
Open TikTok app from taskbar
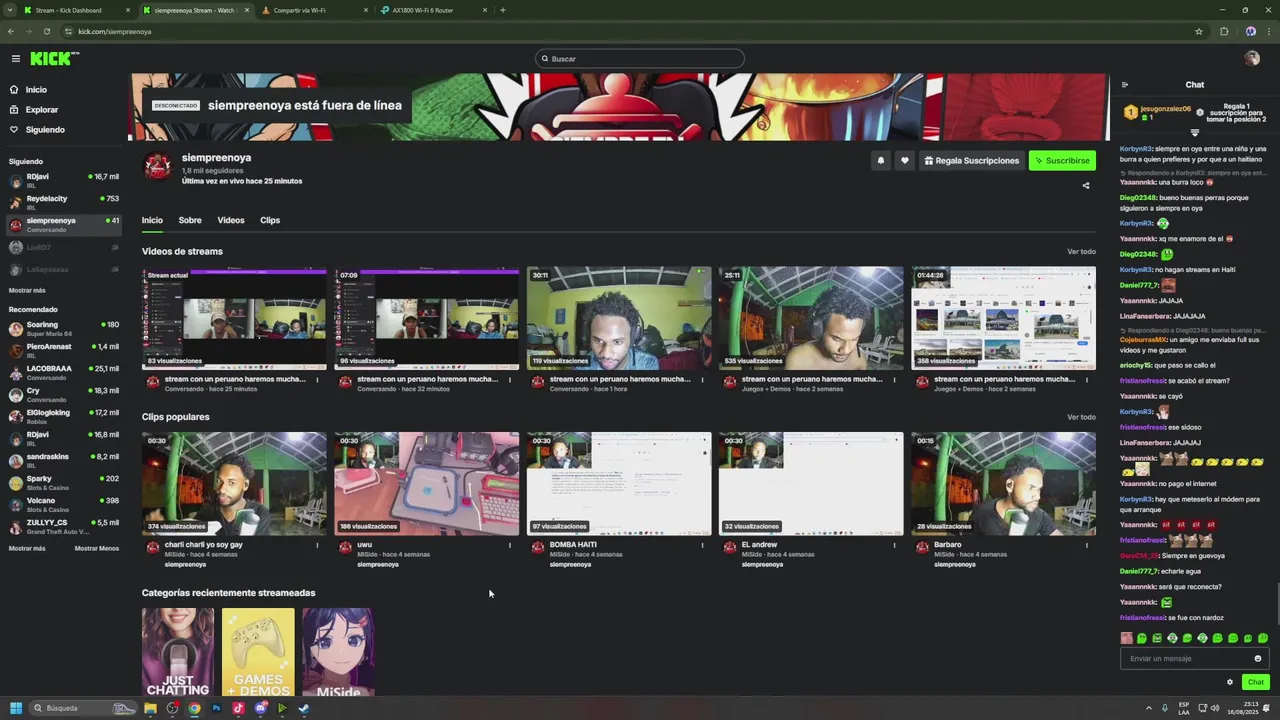[238, 708]
